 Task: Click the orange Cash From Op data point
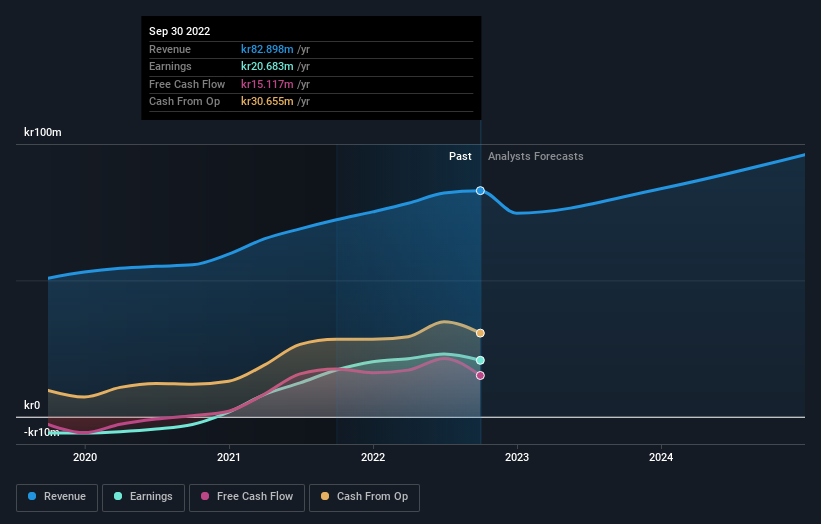coord(480,333)
